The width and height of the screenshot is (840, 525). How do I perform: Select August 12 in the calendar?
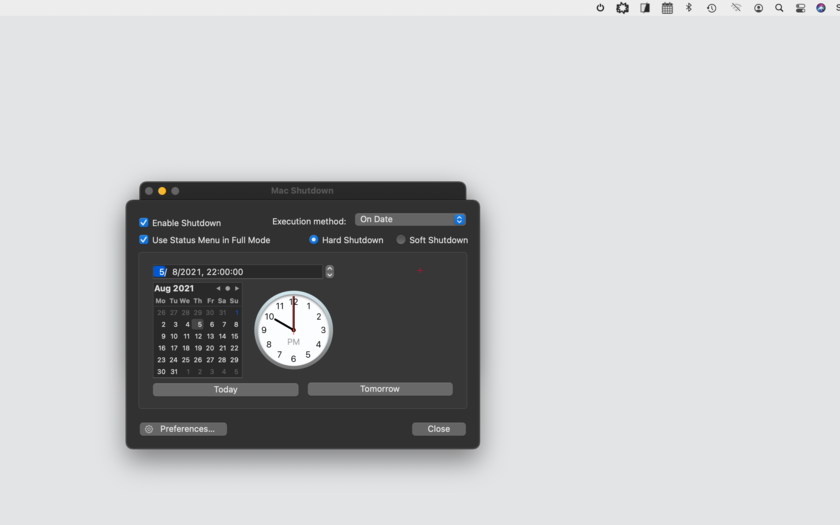click(x=198, y=336)
